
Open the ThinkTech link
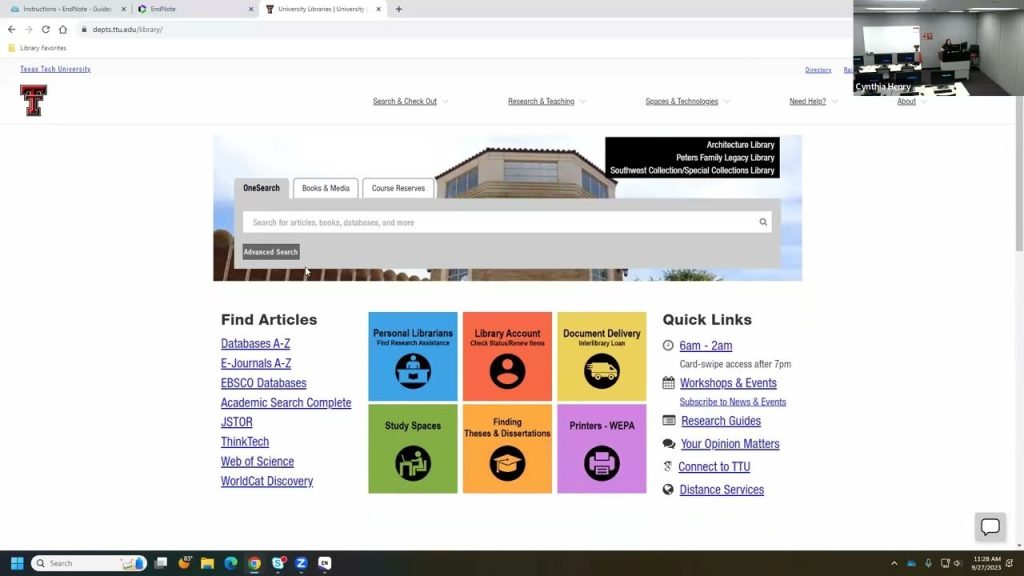tap(245, 441)
